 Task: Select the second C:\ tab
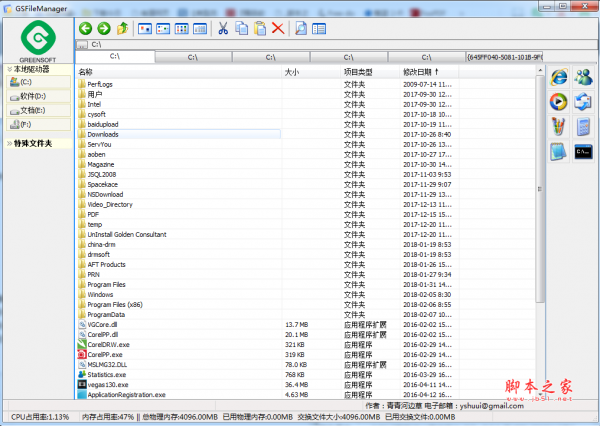click(x=193, y=57)
